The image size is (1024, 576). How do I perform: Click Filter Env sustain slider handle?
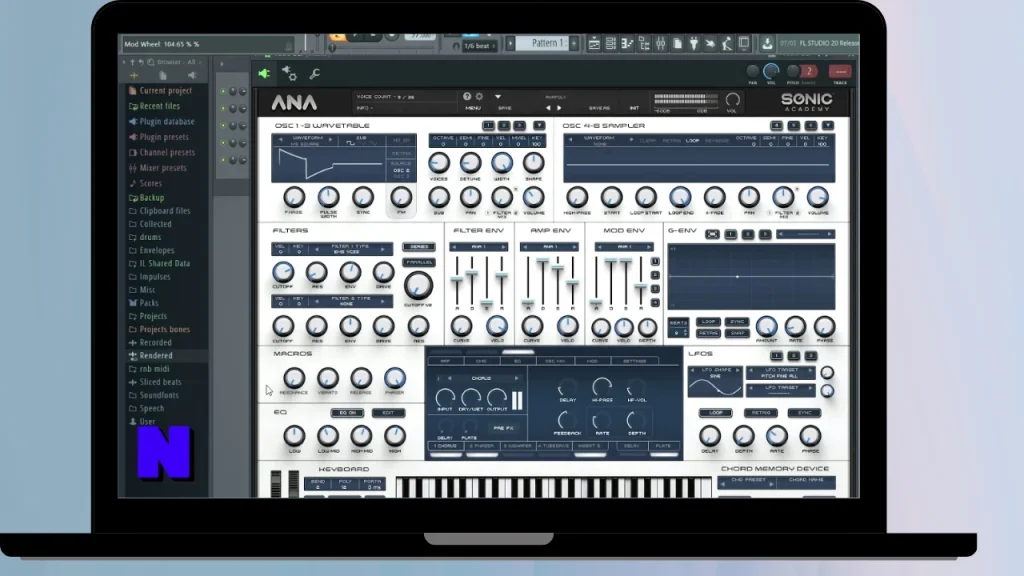(x=487, y=303)
